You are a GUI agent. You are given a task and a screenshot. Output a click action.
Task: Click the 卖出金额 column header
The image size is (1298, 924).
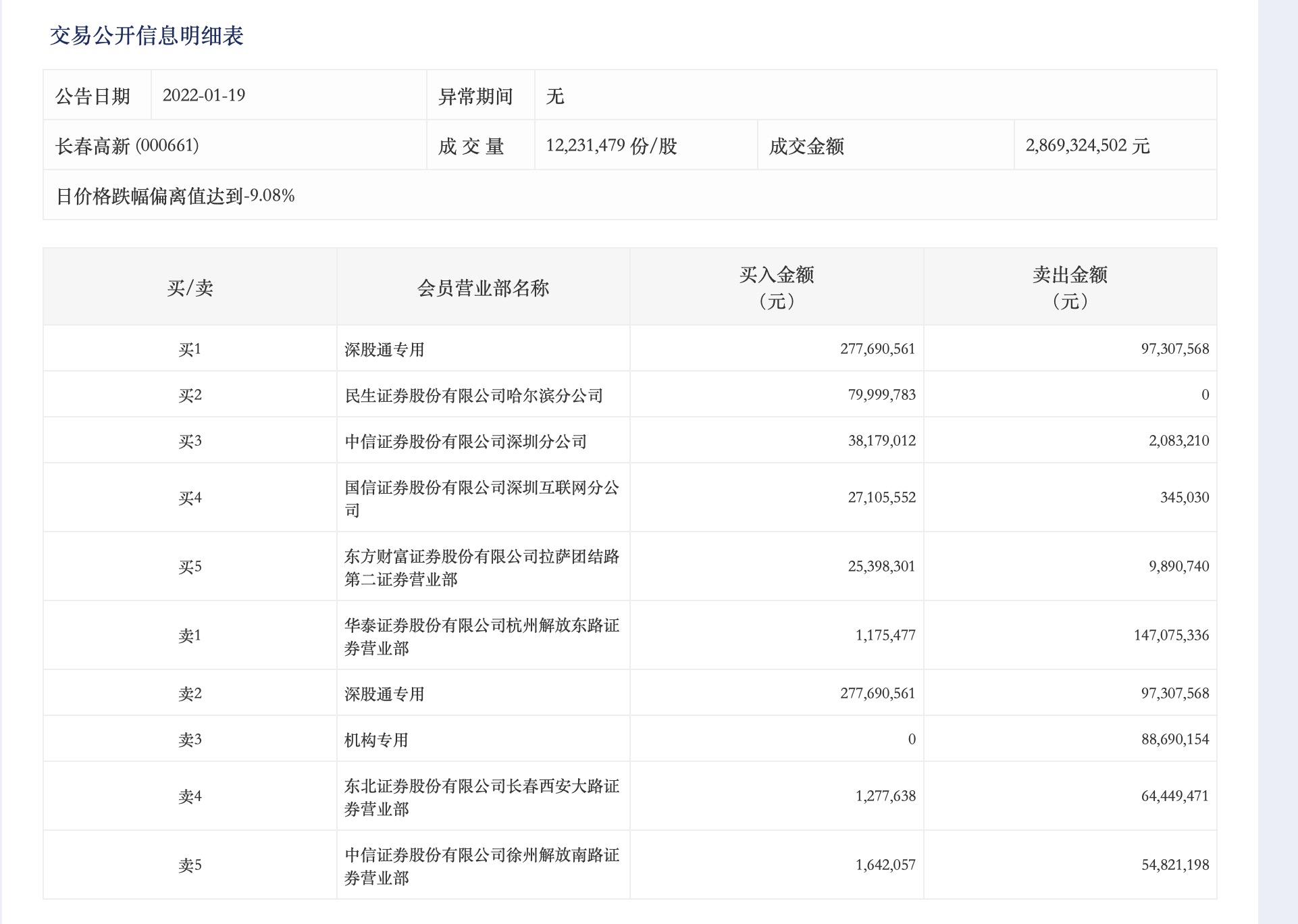point(1070,287)
